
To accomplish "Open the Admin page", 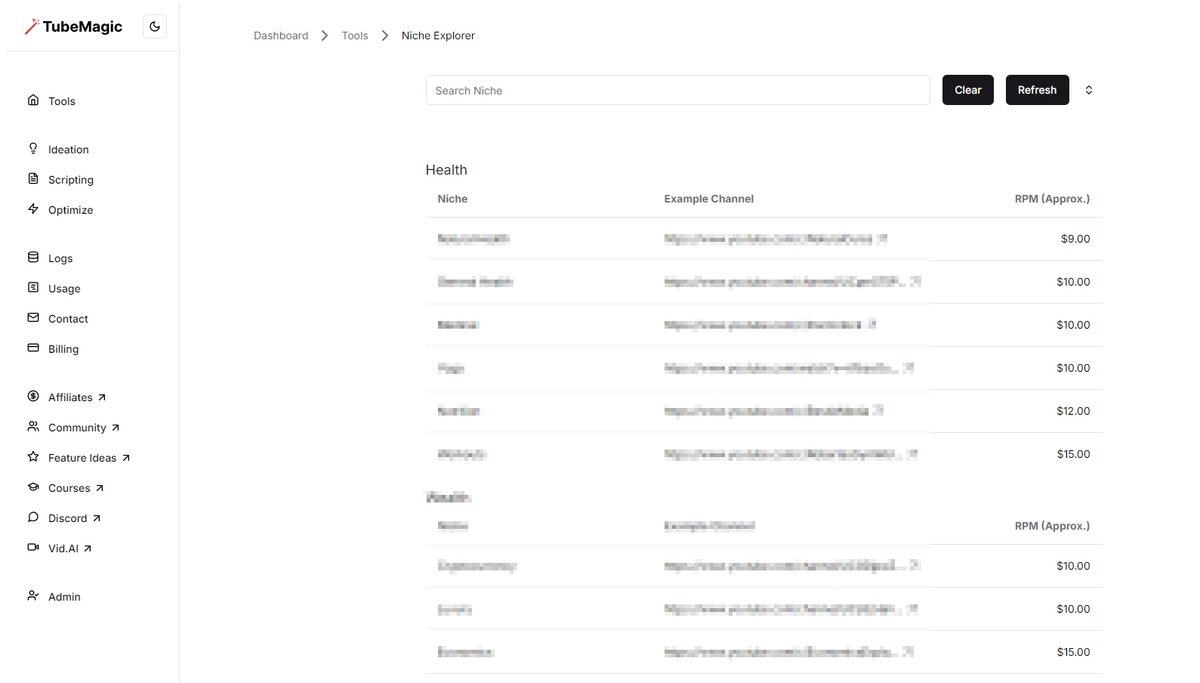I will coord(64,597).
